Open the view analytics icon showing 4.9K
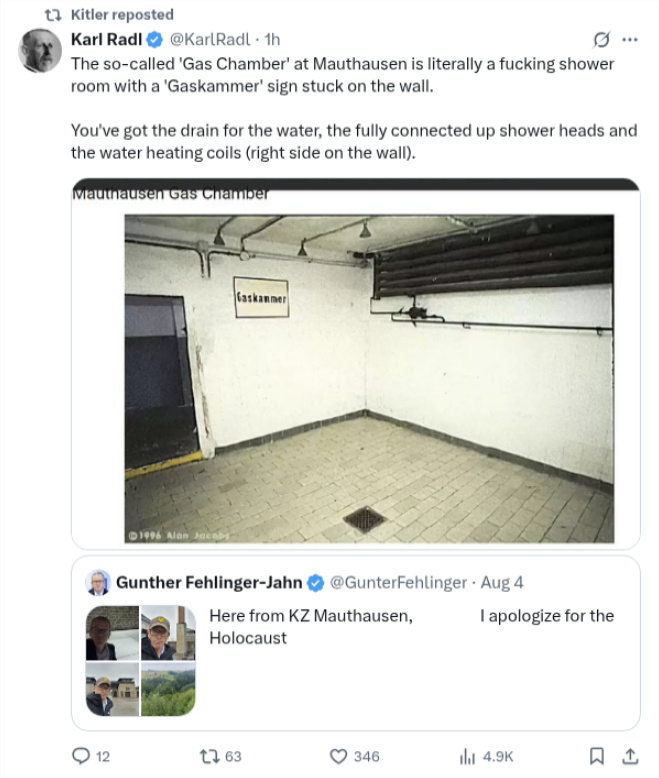The height and width of the screenshot is (778, 659). coord(467,756)
